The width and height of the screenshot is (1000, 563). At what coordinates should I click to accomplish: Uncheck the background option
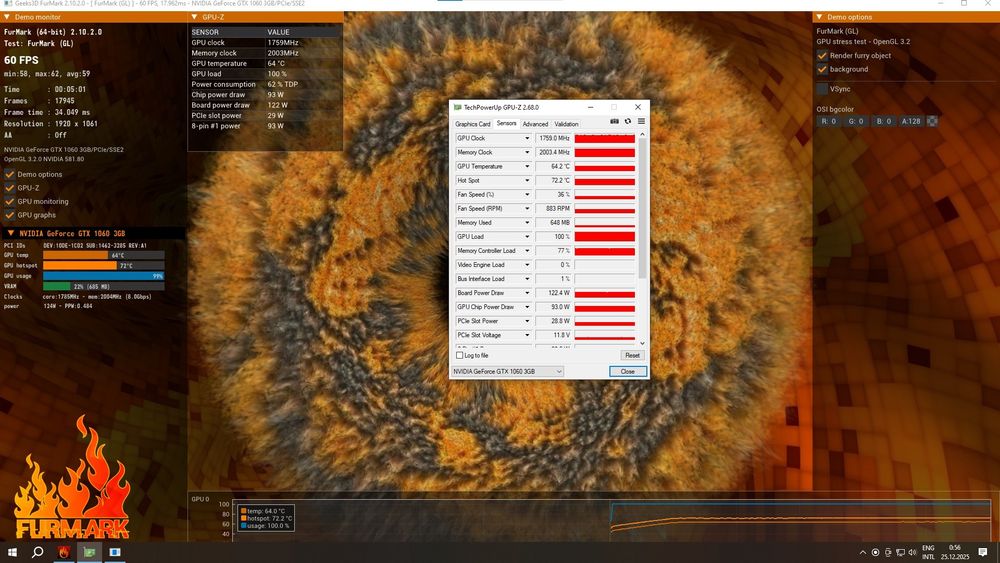pos(822,69)
